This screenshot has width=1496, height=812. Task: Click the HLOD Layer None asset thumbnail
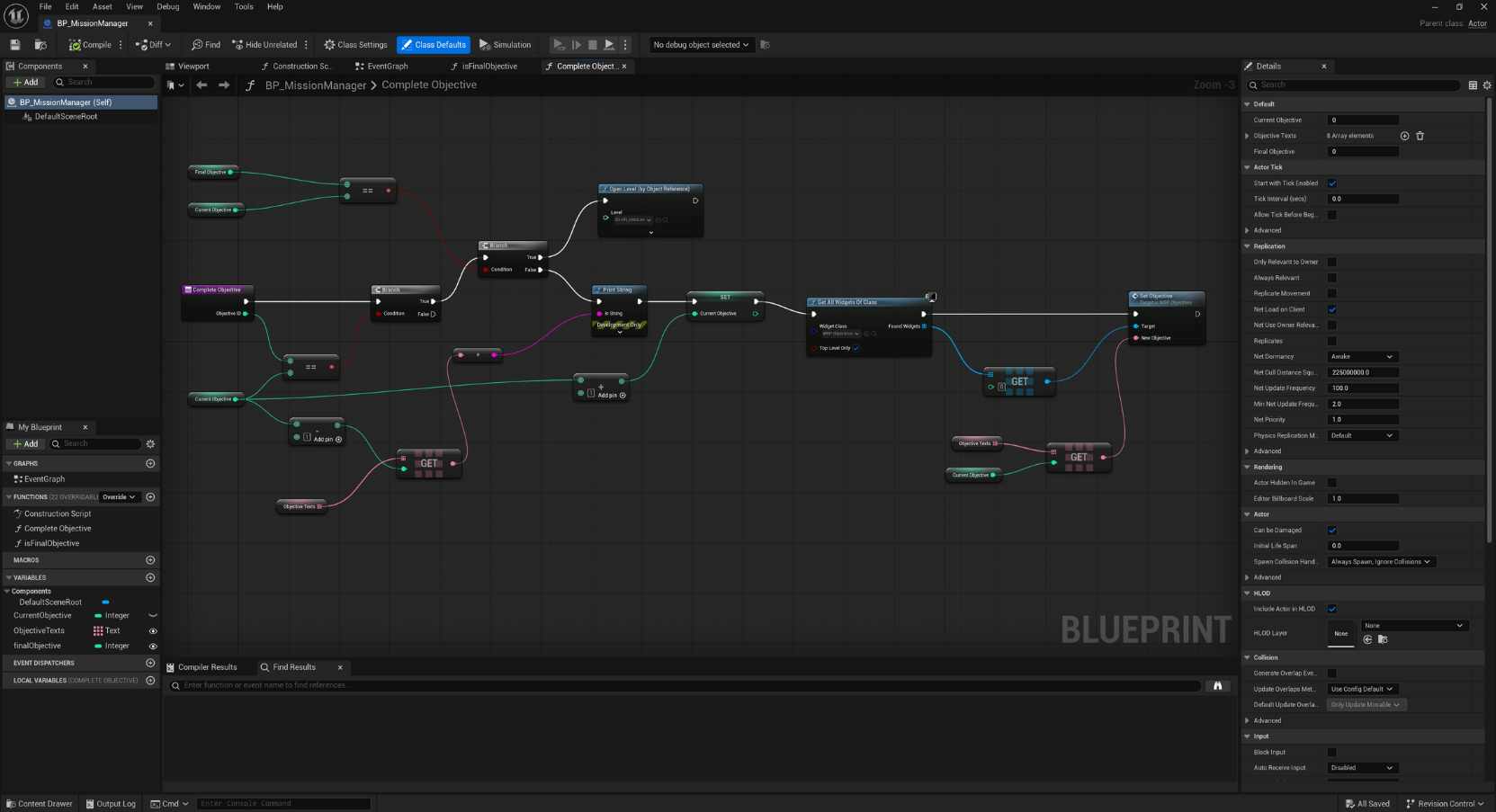[1341, 634]
